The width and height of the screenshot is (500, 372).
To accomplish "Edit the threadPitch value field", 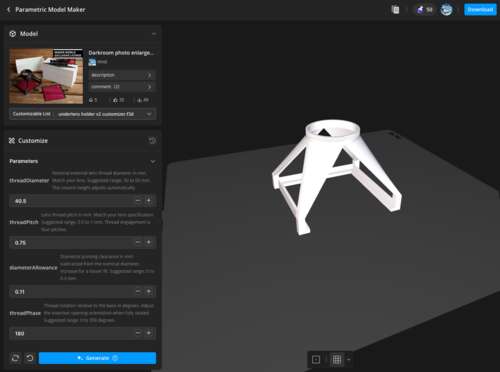I will coord(71,242).
